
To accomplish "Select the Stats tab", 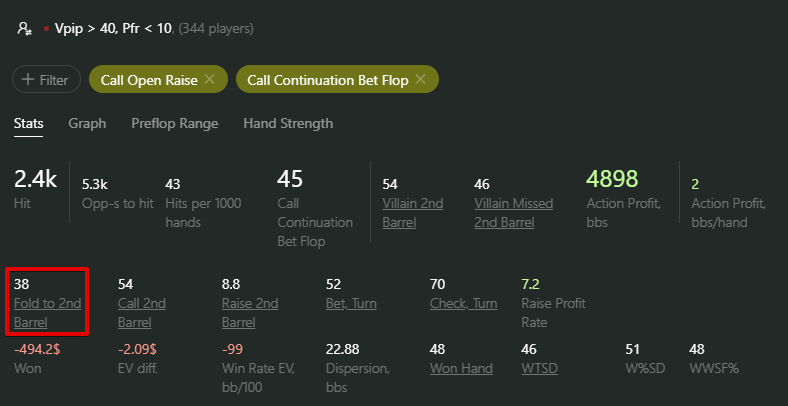I will pos(28,124).
